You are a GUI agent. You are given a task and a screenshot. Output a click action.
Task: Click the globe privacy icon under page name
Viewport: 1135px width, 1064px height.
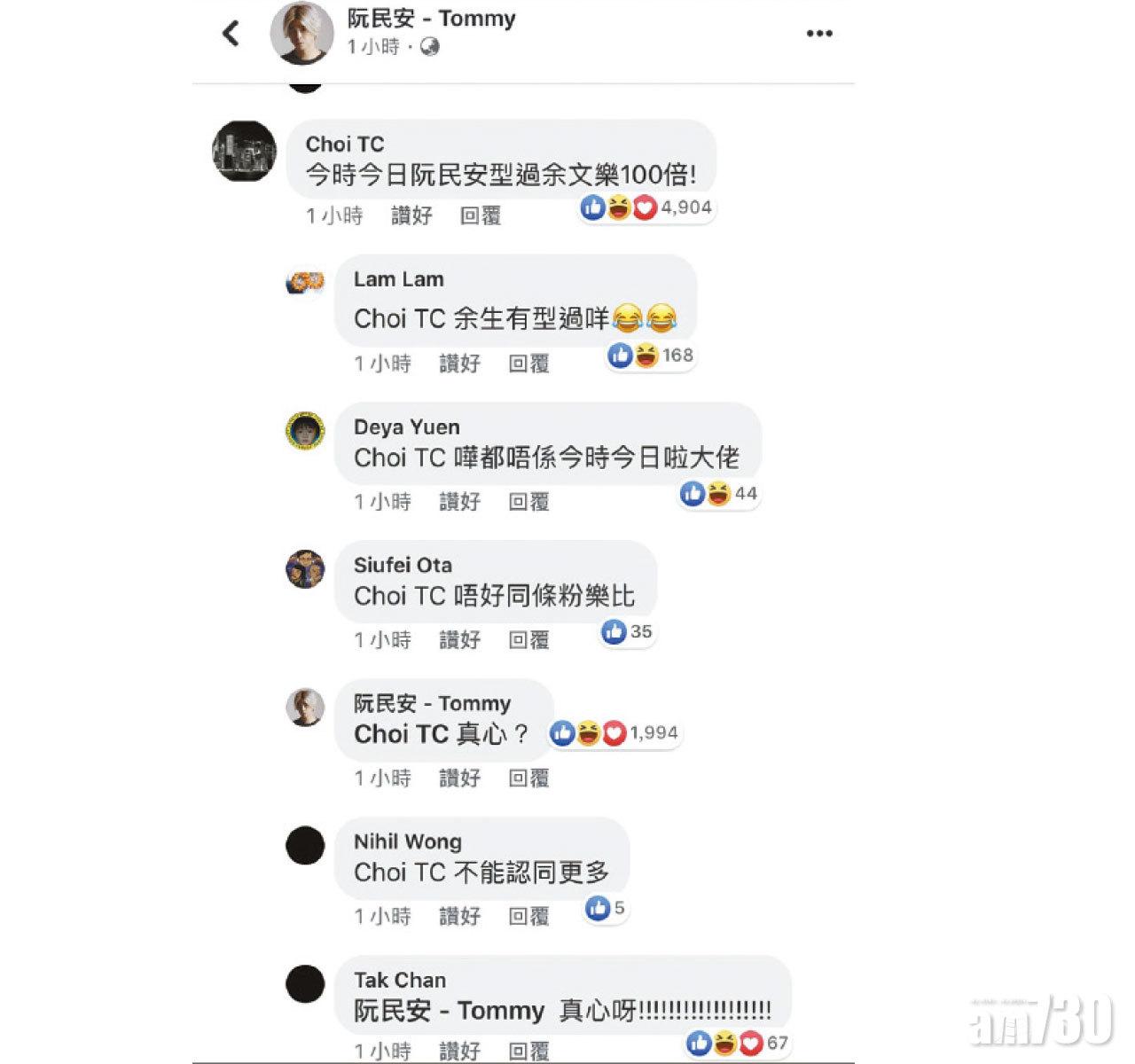click(429, 47)
